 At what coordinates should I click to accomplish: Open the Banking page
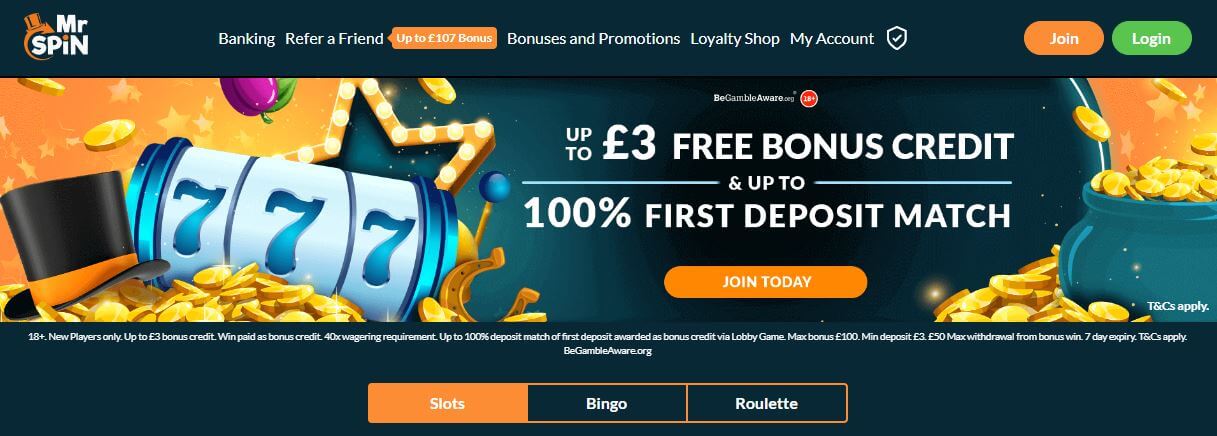(246, 39)
